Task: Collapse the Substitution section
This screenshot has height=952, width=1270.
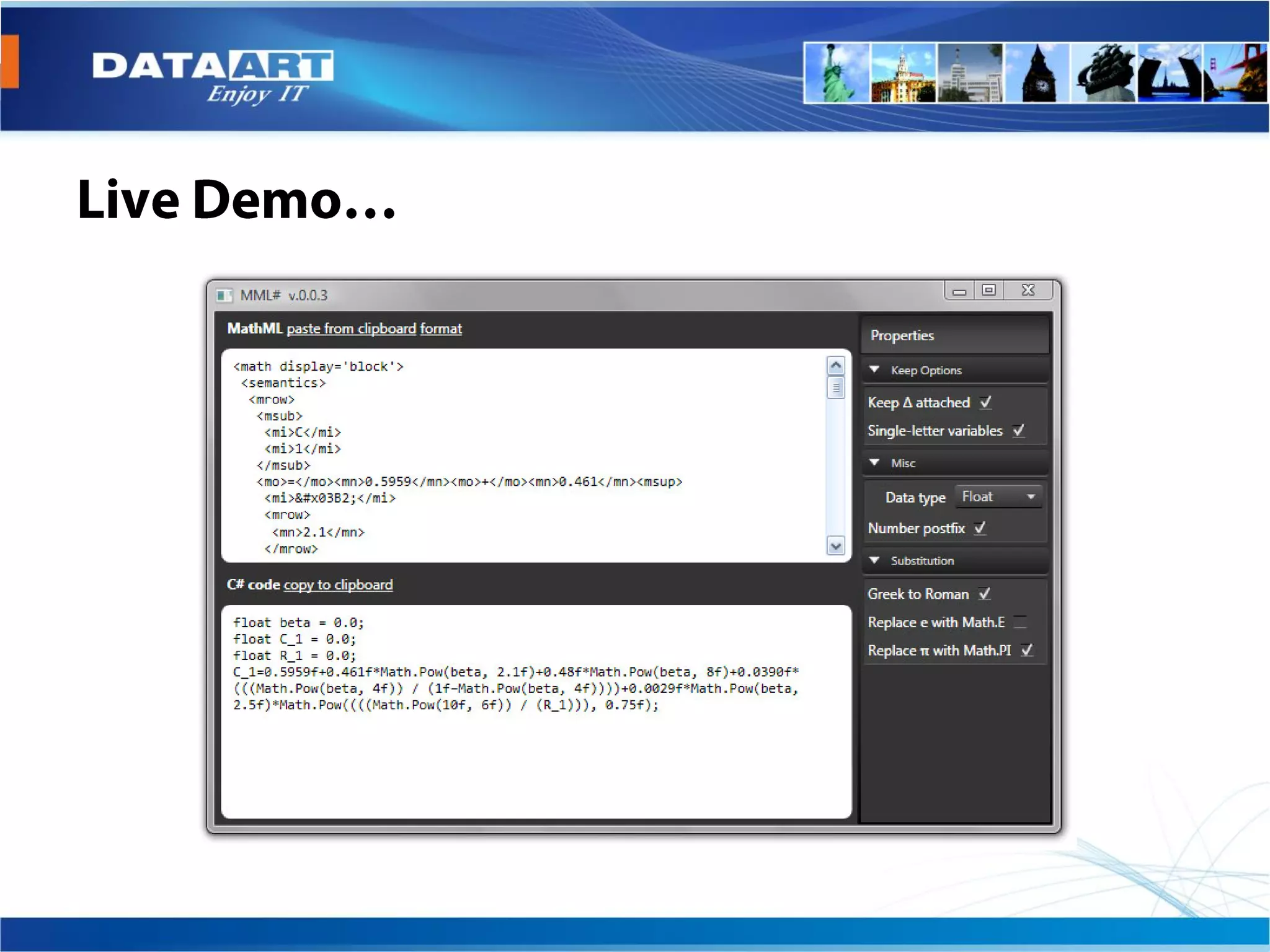Action: point(875,560)
